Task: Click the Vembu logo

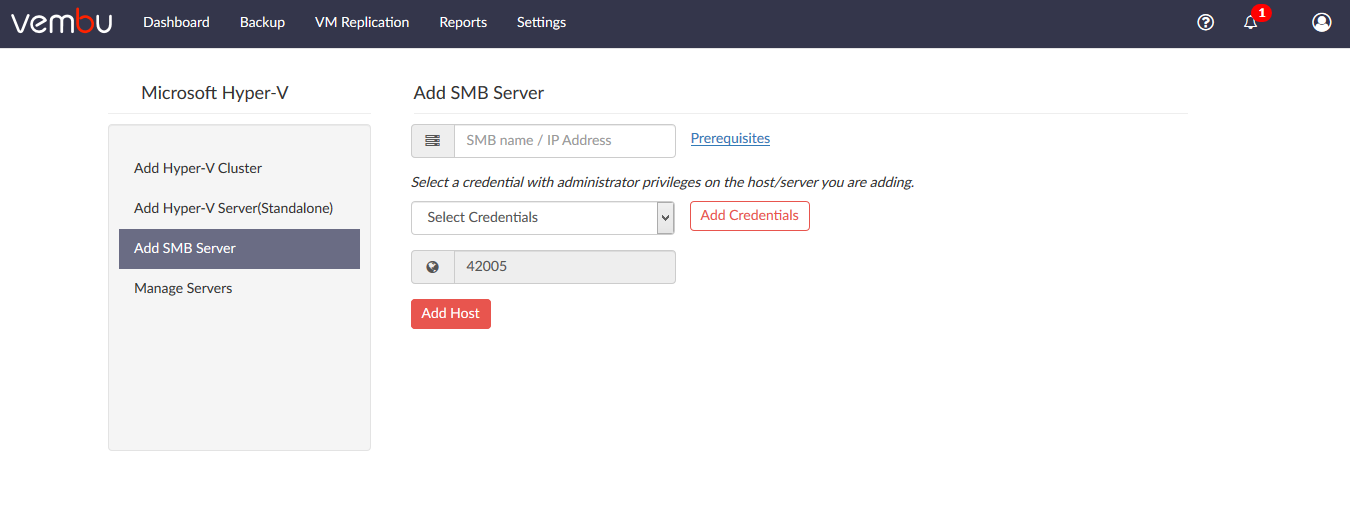Action: click(61, 21)
